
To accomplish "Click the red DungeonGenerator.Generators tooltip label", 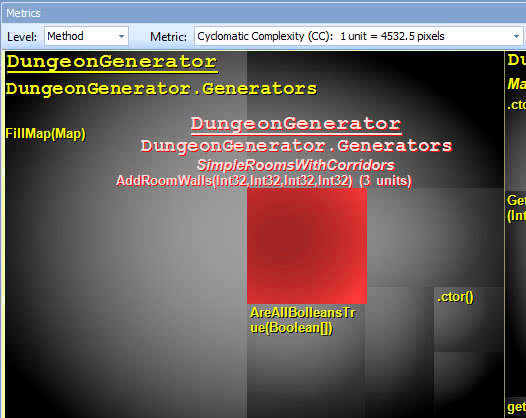I will (296, 146).
